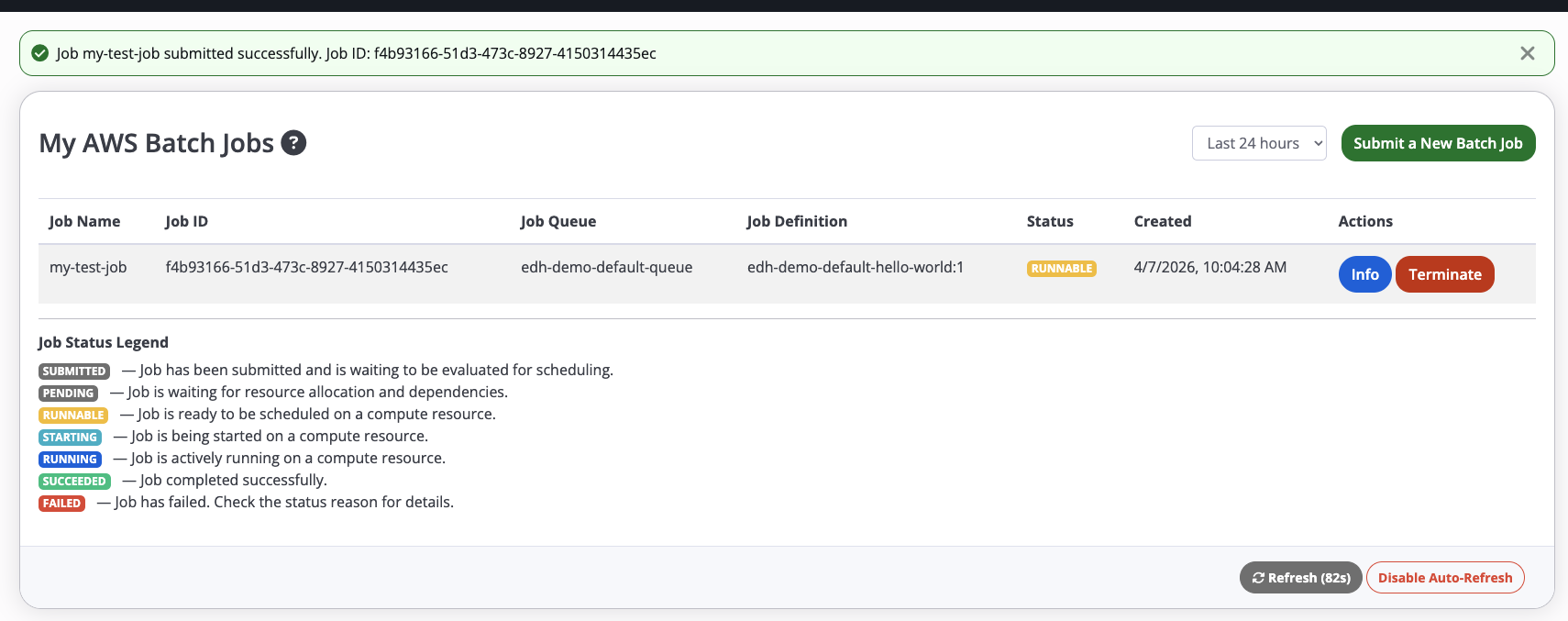Click the STARTING badge in legend

(x=70, y=438)
